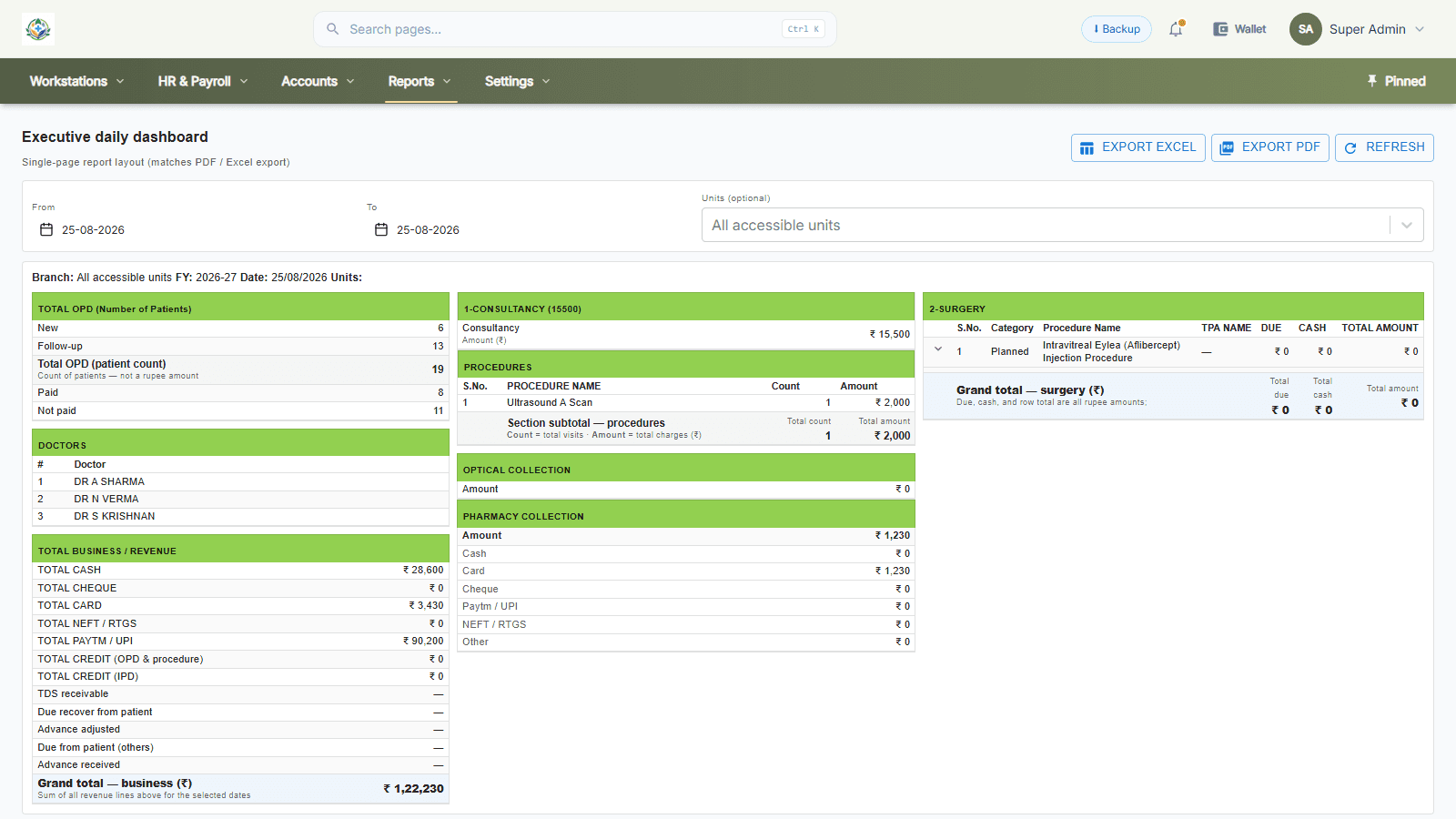Image resolution: width=1456 pixels, height=819 pixels.
Task: Focus the Search pages field
Action: click(575, 29)
